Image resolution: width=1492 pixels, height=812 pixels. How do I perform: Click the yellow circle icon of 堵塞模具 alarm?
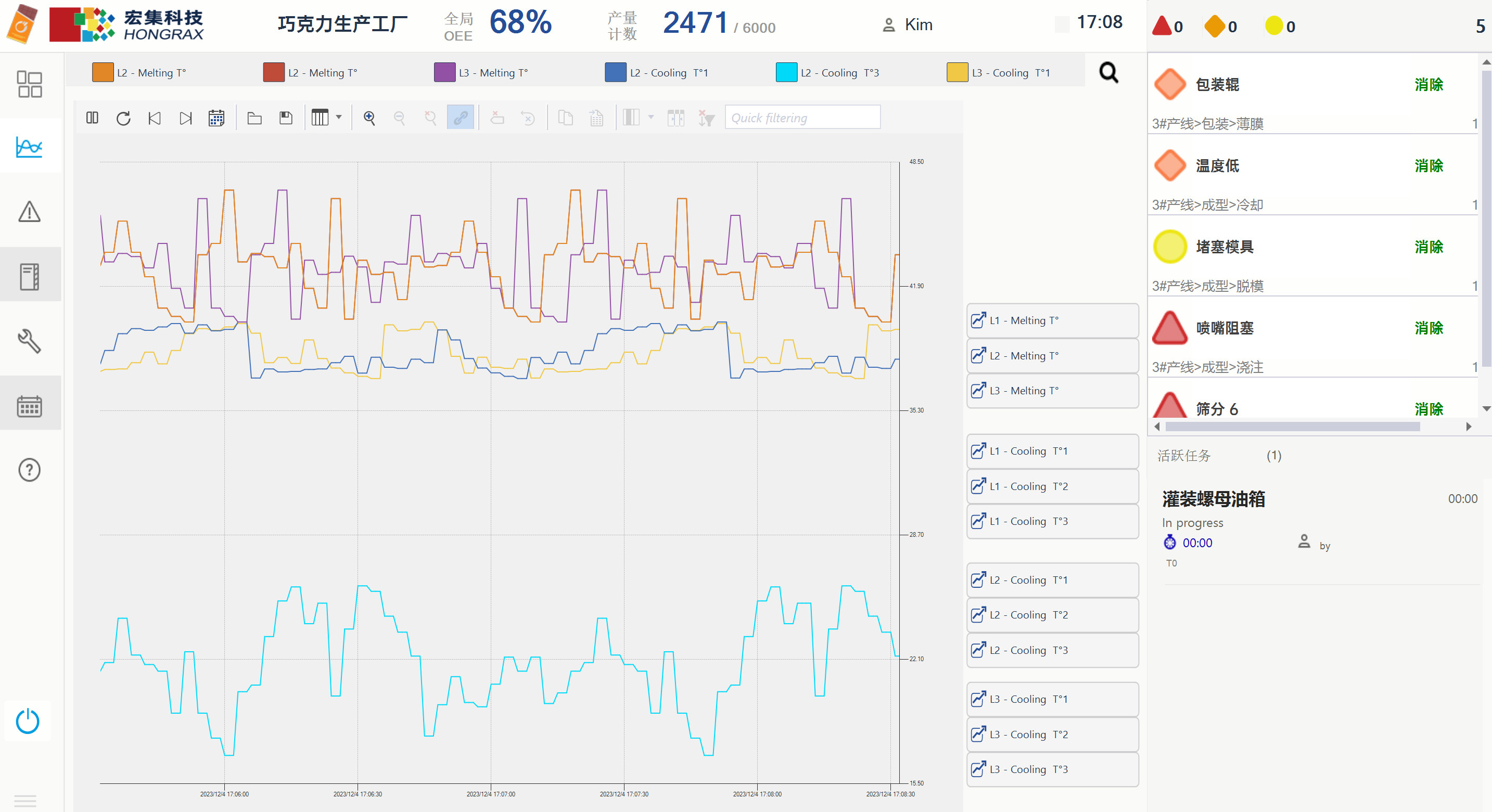pos(1170,247)
